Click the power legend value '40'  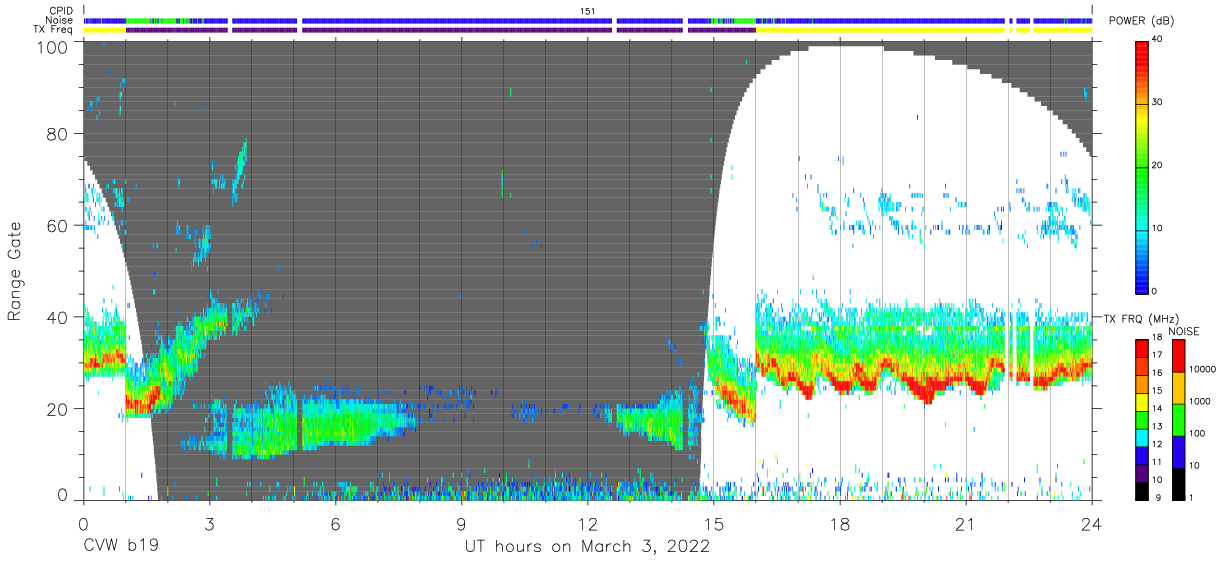(x=1158, y=40)
